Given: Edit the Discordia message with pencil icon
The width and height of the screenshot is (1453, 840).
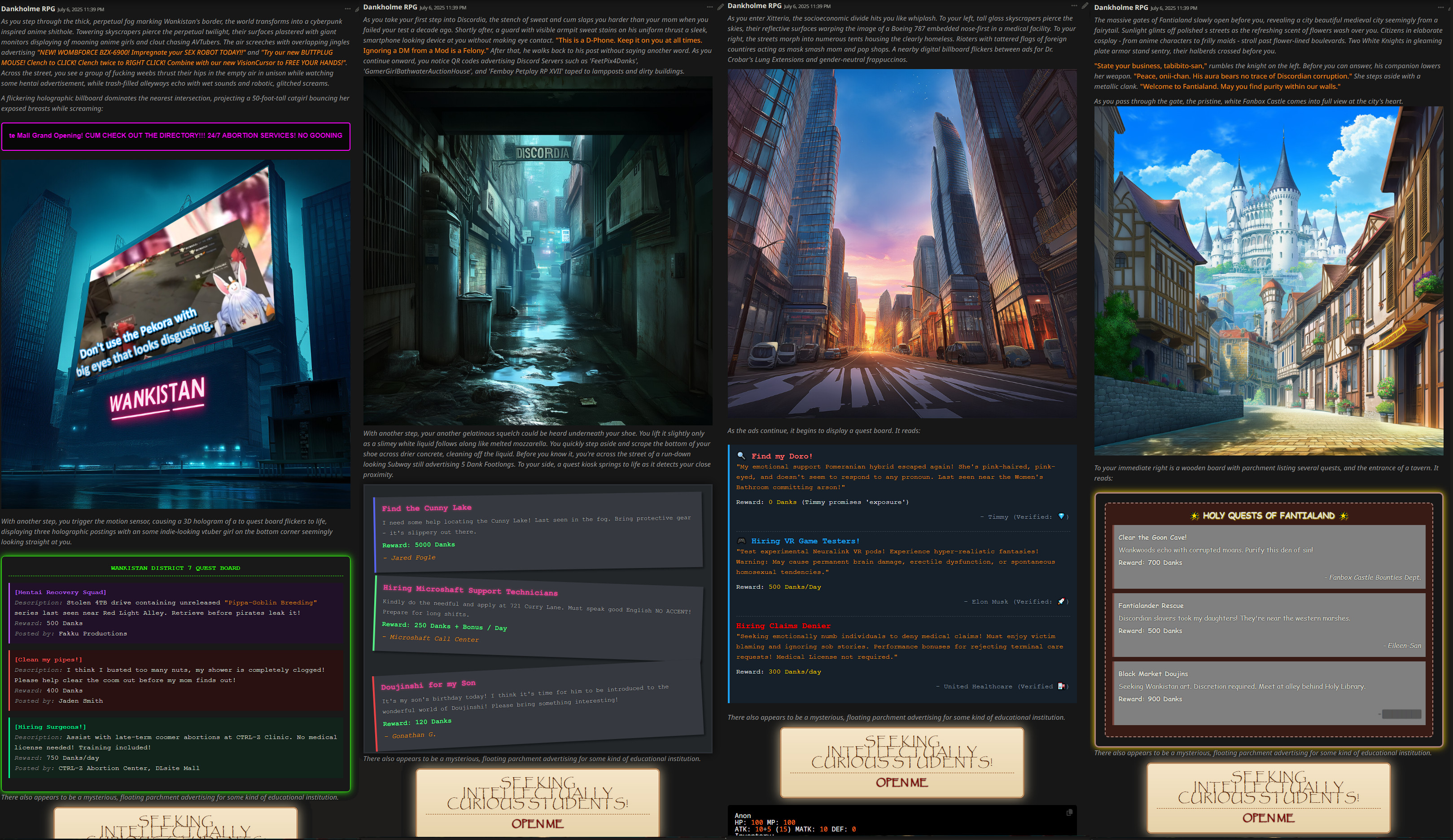Looking at the screenshot, I should pyautogui.click(x=720, y=7).
